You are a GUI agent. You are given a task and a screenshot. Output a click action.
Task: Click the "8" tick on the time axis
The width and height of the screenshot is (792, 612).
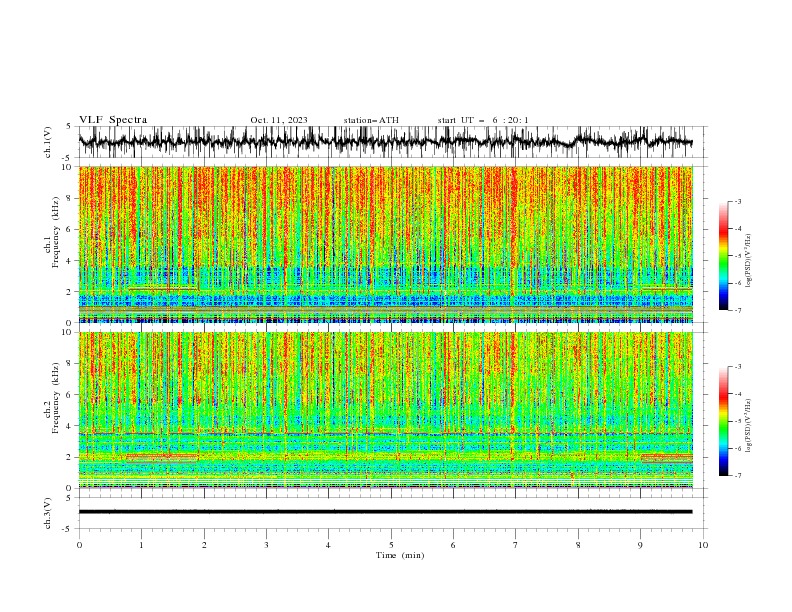coord(578,545)
